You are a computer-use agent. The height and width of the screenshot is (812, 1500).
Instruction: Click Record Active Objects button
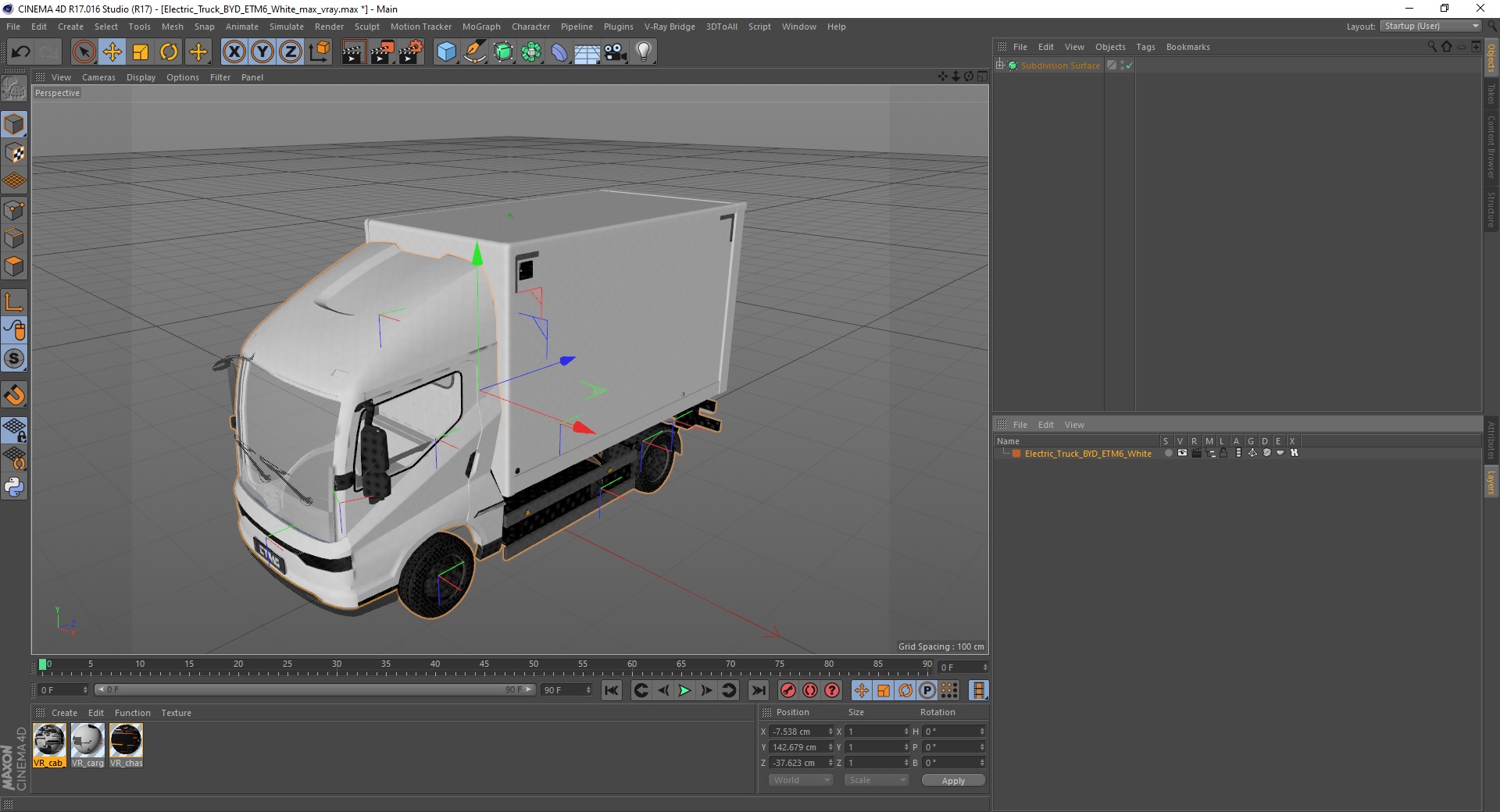click(787, 690)
